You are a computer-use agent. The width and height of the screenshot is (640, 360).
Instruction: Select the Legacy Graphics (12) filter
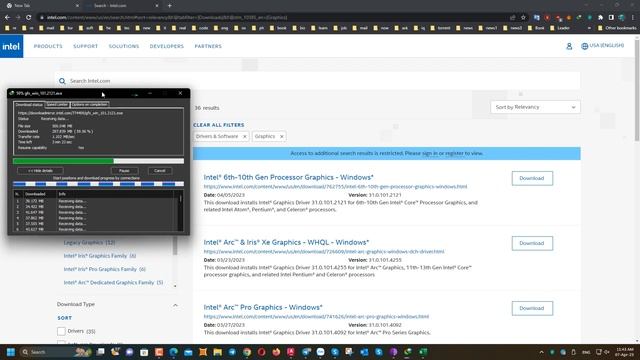click(89, 242)
